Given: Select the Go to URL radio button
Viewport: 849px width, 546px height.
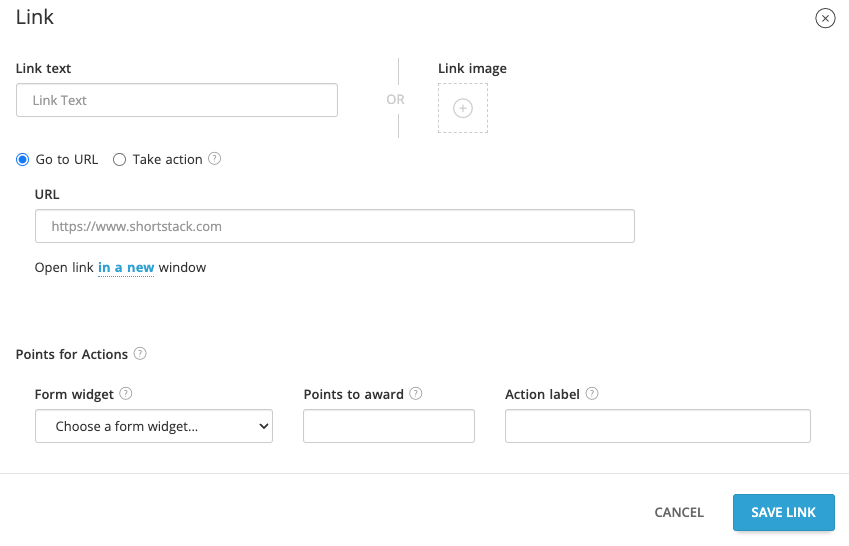Looking at the screenshot, I should pyautogui.click(x=22, y=160).
